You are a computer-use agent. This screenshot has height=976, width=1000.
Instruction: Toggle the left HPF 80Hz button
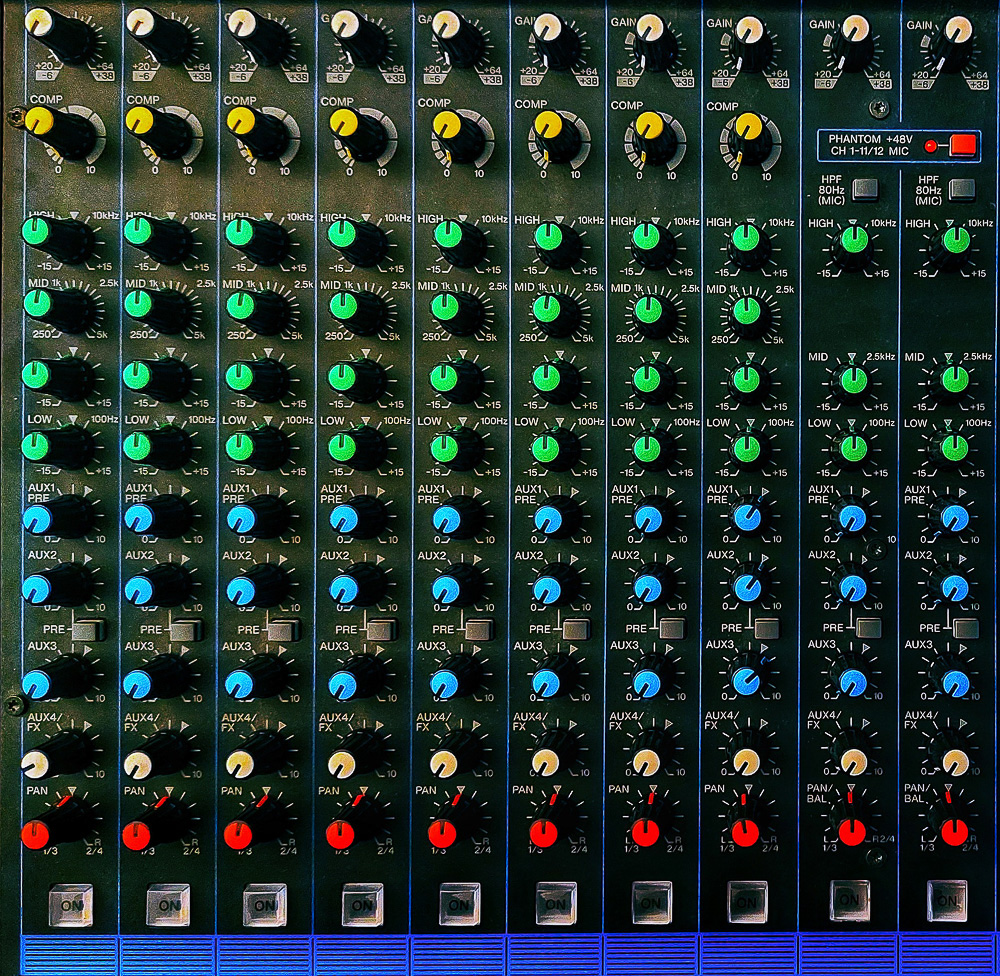pyautogui.click(x=864, y=187)
